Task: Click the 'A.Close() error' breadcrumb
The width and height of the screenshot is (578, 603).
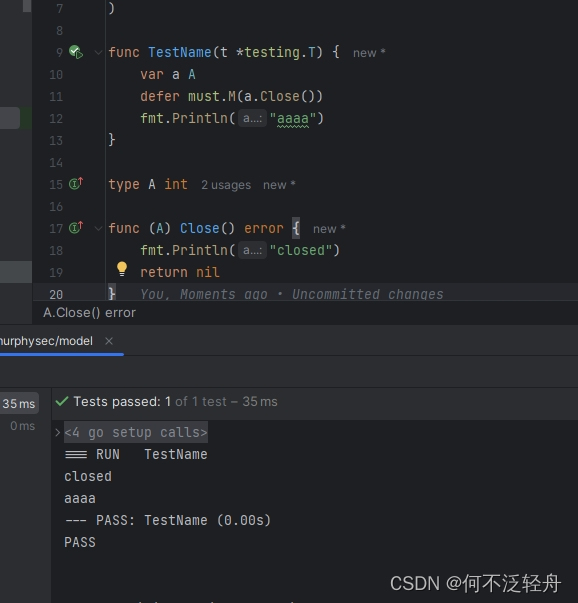Action: coord(89,313)
